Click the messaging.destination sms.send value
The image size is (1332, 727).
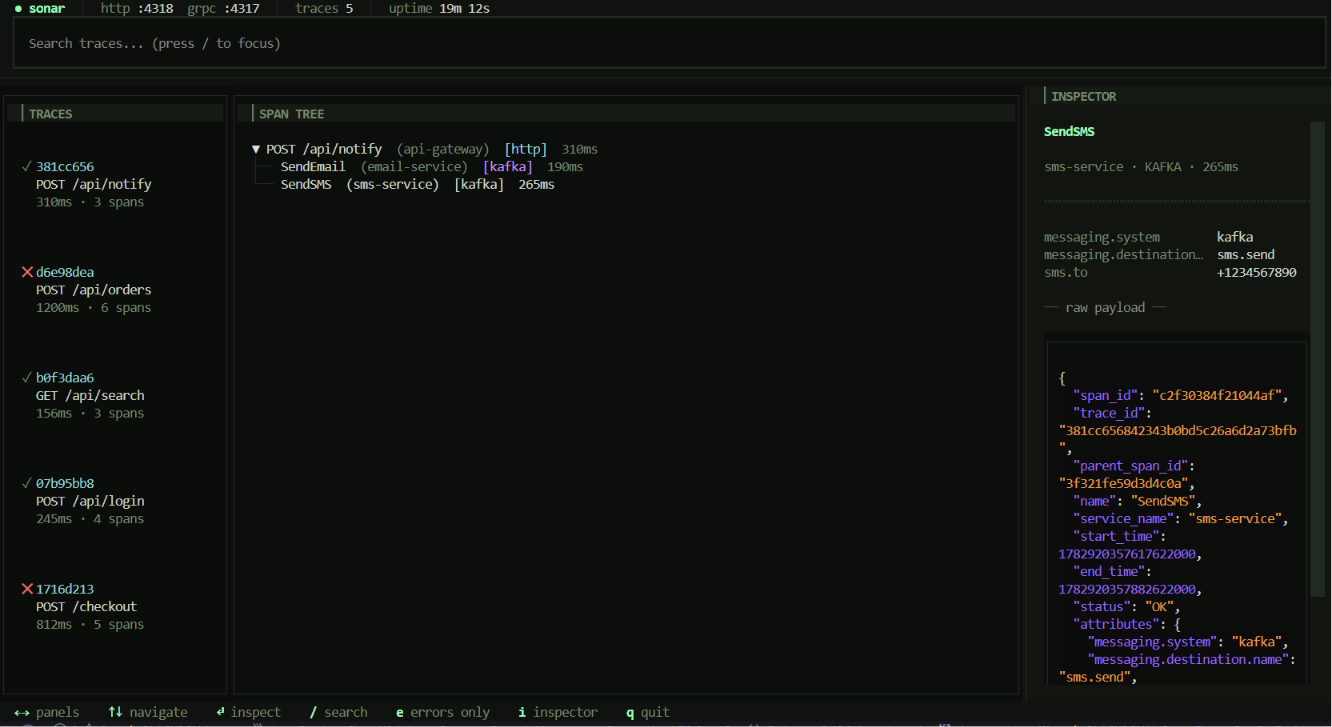[1246, 255]
